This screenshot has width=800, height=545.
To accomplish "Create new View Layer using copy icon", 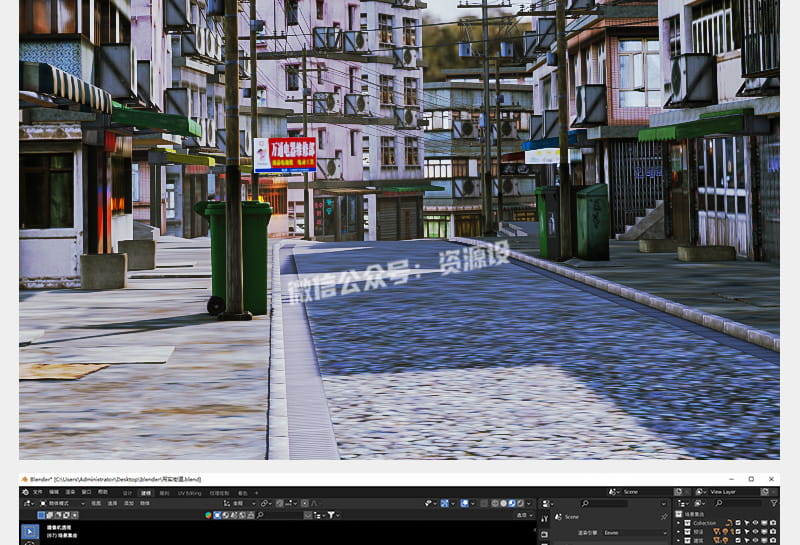I will (x=762, y=492).
